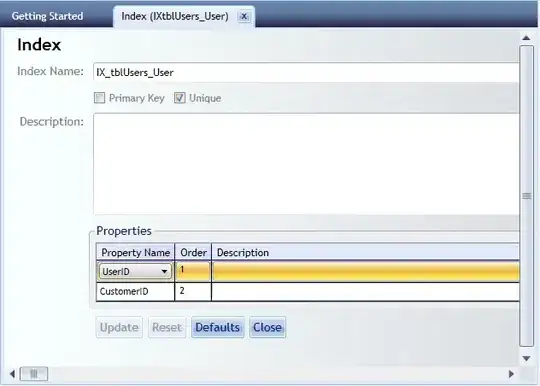Viewport: 540px width, 386px height.
Task: Click the Order cell showing 1
Action: (193, 271)
